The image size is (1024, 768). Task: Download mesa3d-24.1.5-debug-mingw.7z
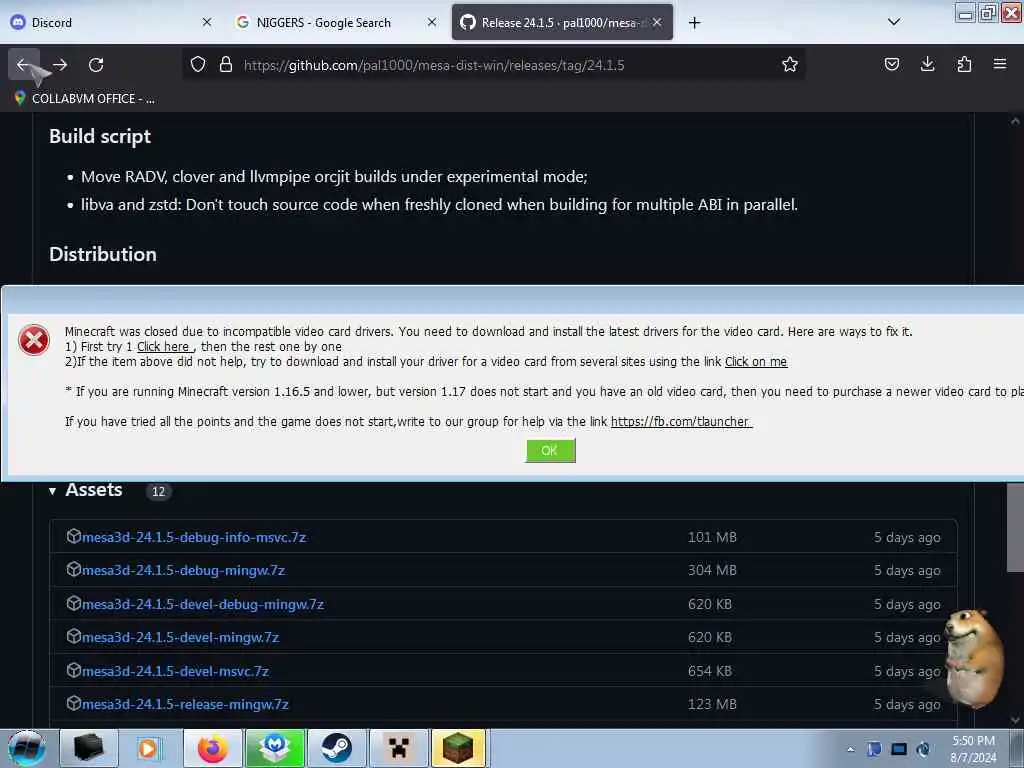point(183,571)
